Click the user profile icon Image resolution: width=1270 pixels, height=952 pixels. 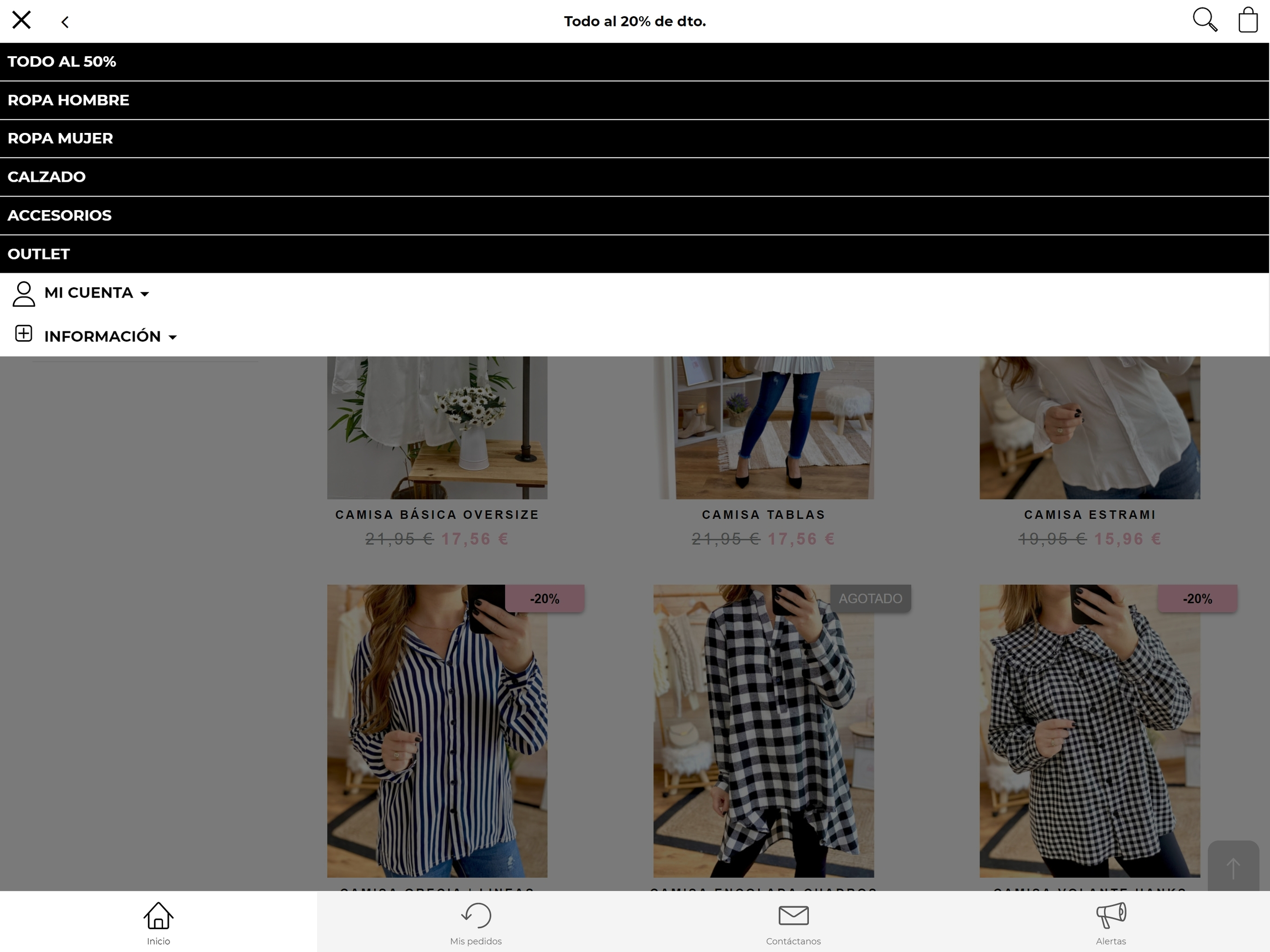tap(24, 293)
